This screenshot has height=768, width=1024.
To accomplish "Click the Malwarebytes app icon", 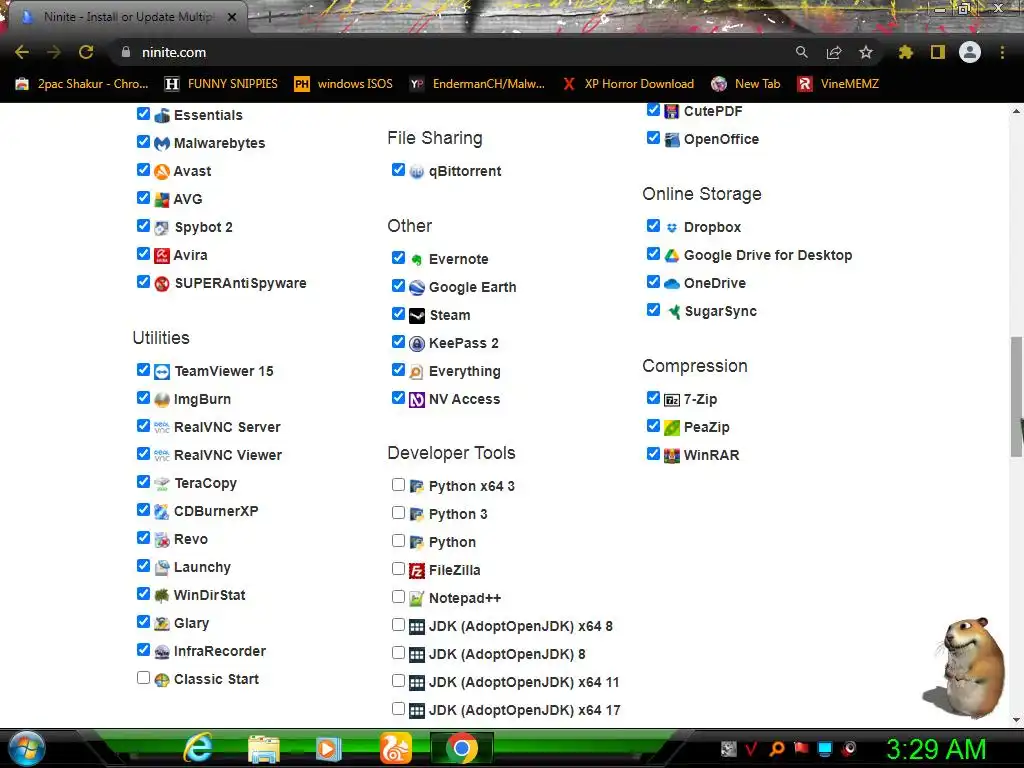I will point(161,143).
